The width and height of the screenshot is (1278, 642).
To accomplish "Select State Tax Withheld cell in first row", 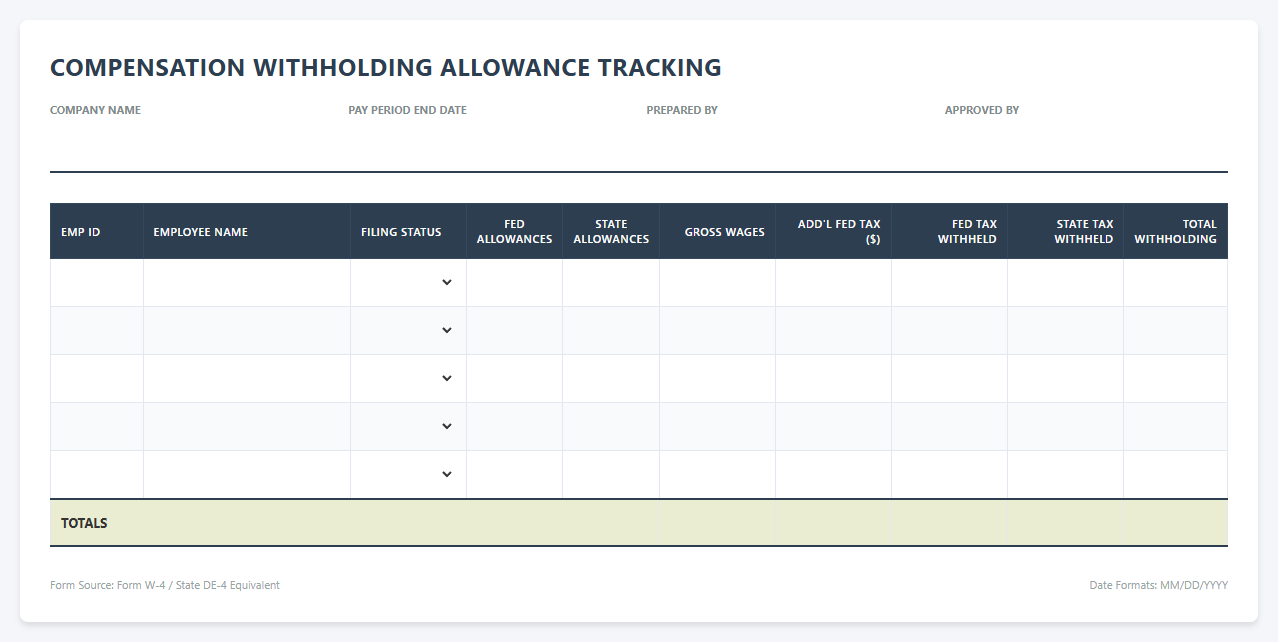I will [x=1065, y=283].
